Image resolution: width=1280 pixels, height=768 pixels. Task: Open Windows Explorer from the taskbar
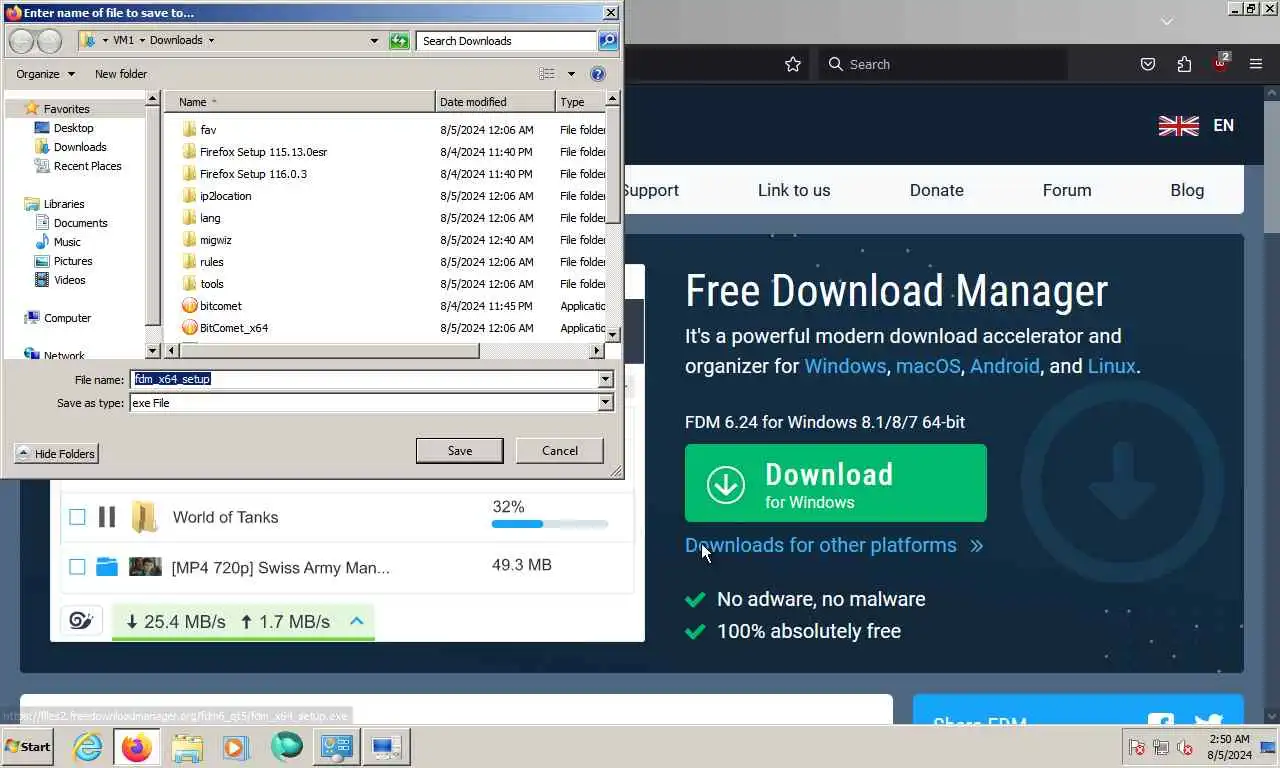click(186, 747)
